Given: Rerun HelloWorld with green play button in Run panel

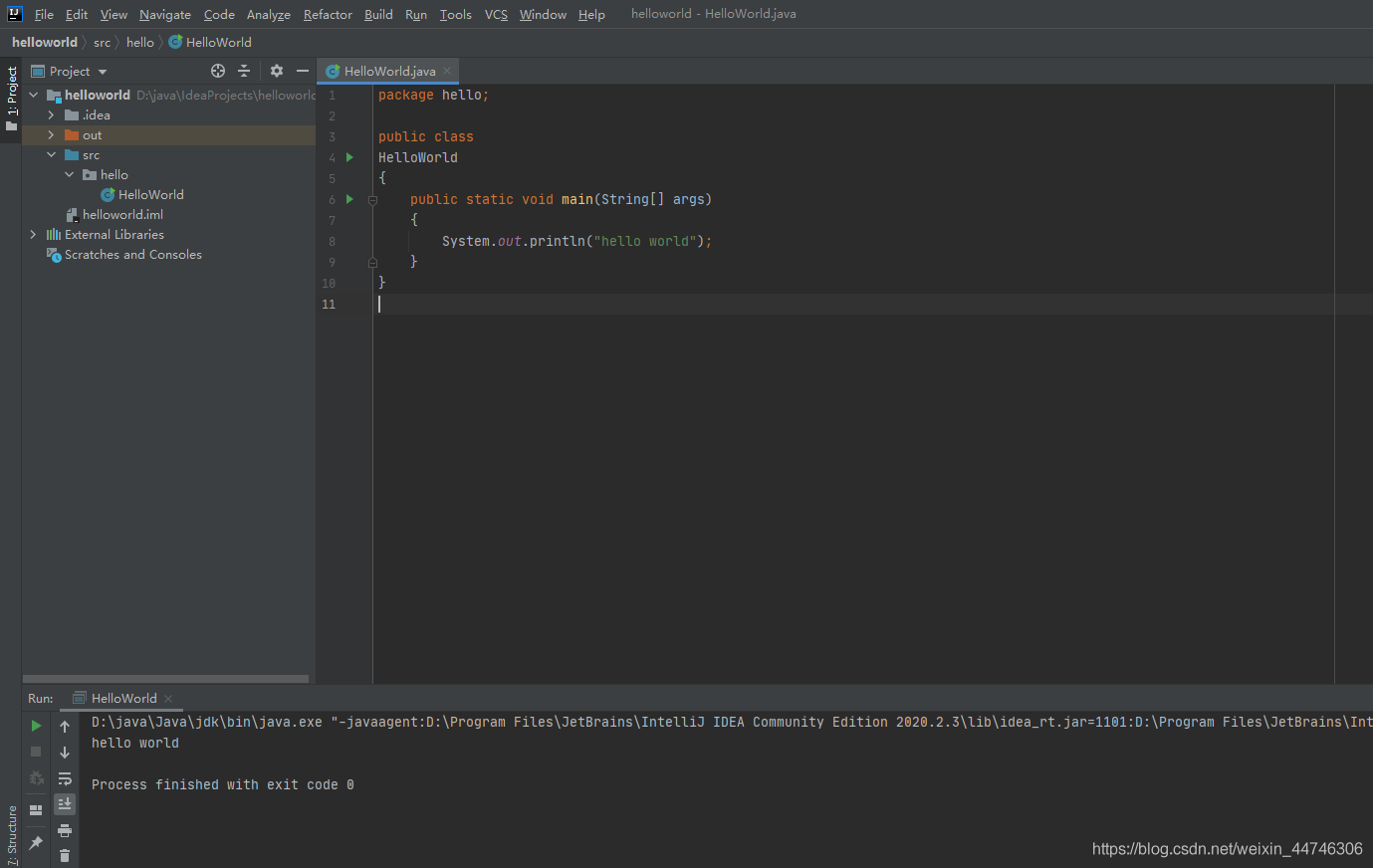Looking at the screenshot, I should [36, 726].
